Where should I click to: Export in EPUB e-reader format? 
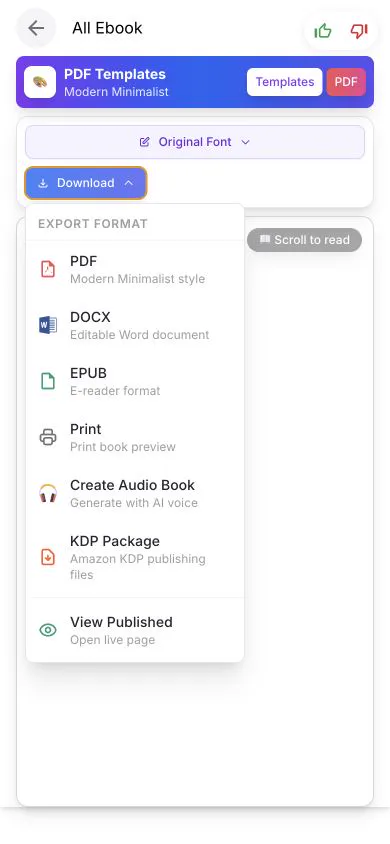(135, 382)
